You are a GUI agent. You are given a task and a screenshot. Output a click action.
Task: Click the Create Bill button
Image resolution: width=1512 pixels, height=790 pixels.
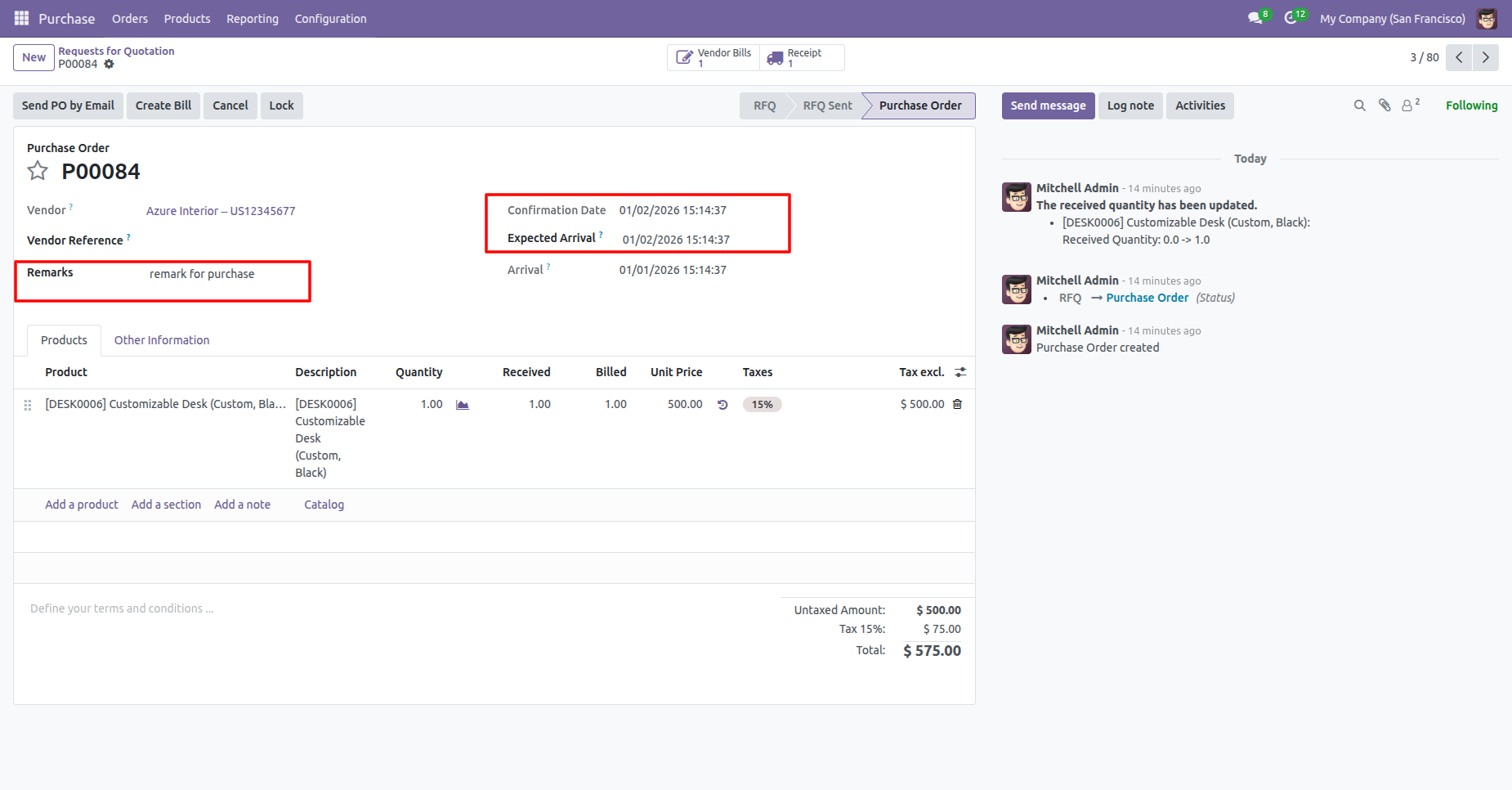[x=163, y=105]
